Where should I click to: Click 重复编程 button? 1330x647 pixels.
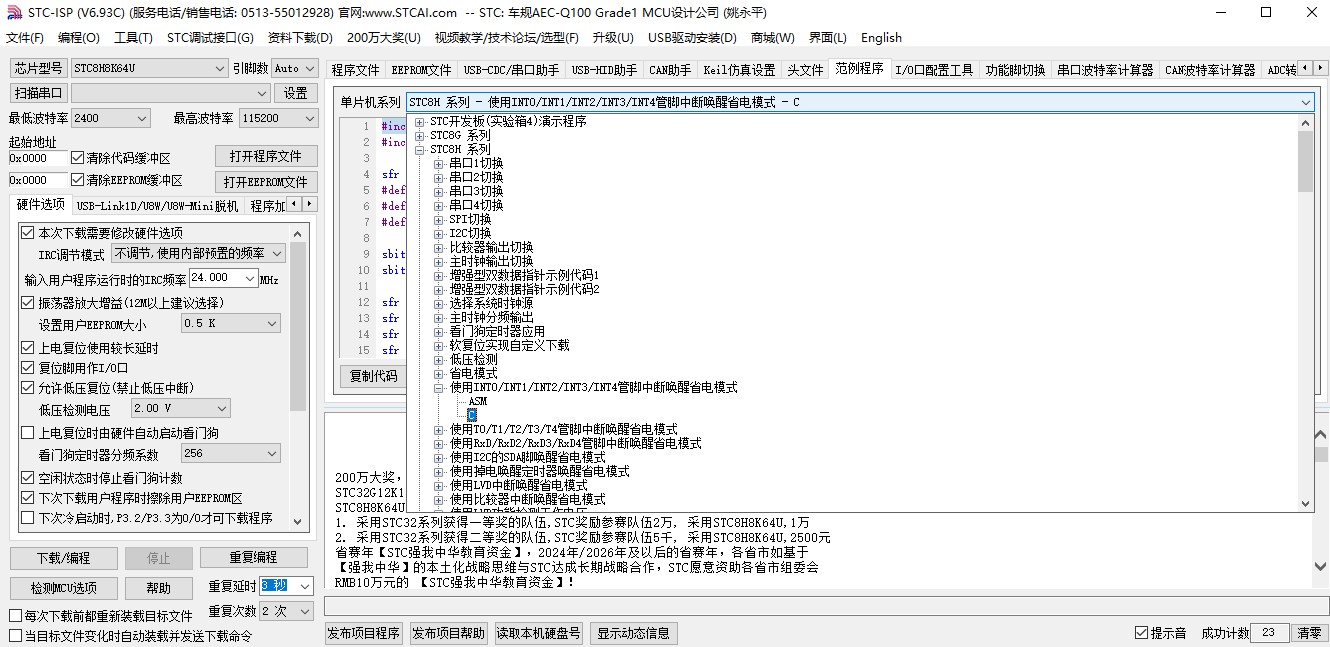pos(253,558)
